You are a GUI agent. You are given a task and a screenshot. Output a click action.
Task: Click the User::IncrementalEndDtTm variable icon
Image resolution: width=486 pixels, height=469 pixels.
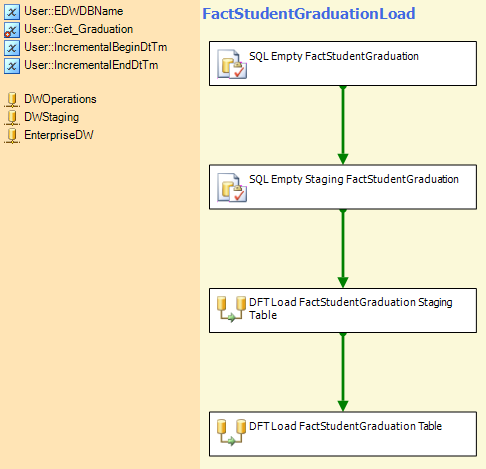tap(12, 66)
